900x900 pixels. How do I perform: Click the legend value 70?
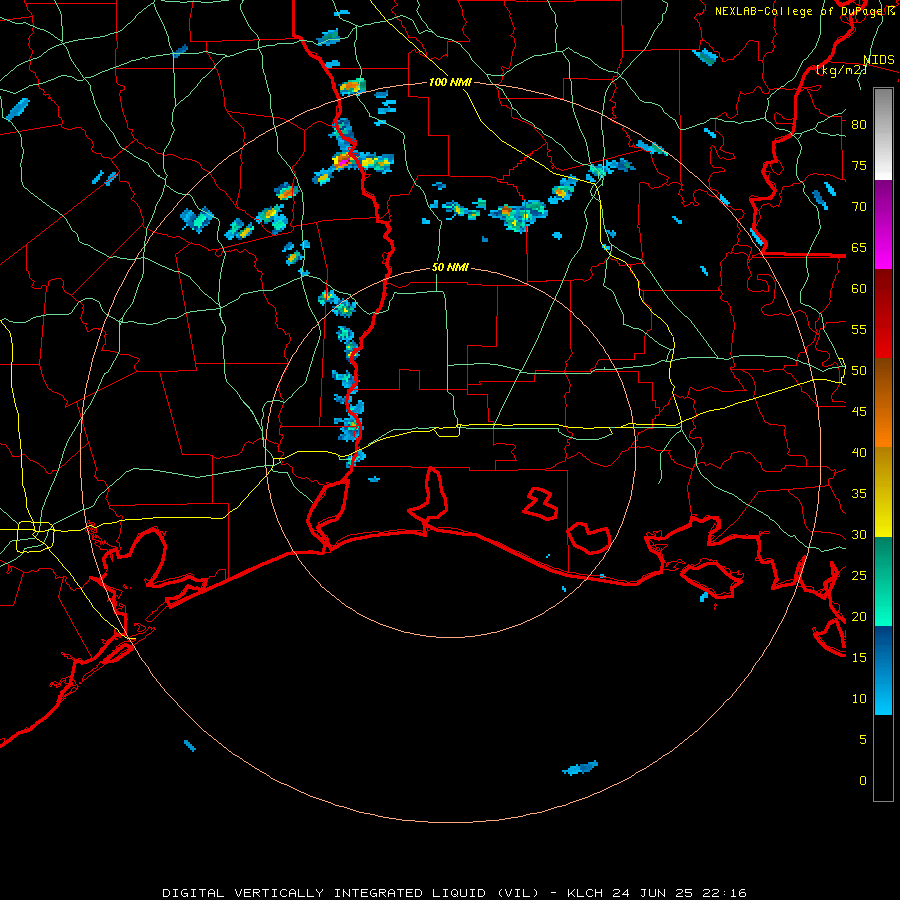point(859,207)
